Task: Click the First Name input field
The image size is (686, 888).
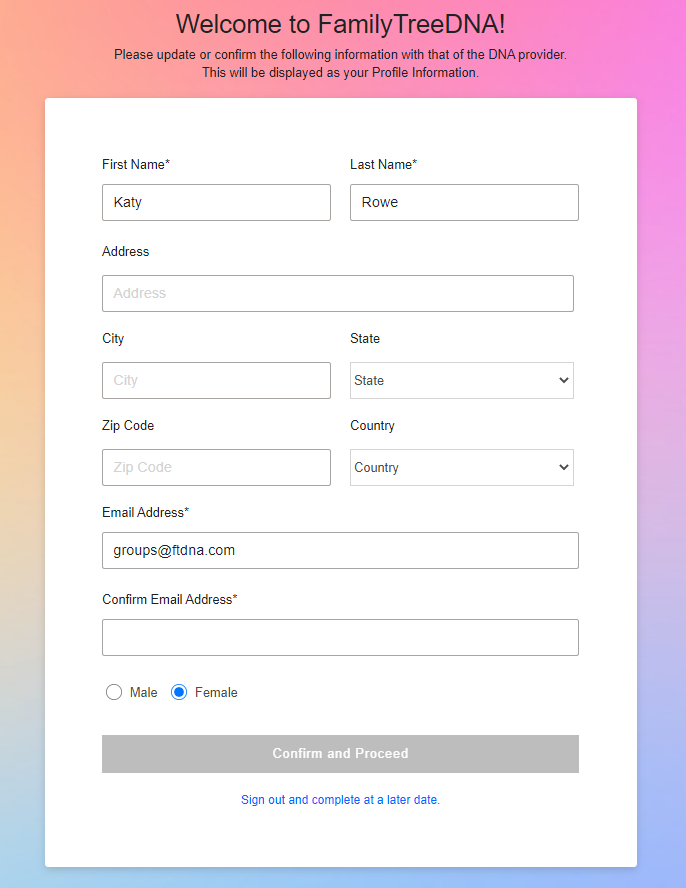Action: pyautogui.click(x=216, y=202)
